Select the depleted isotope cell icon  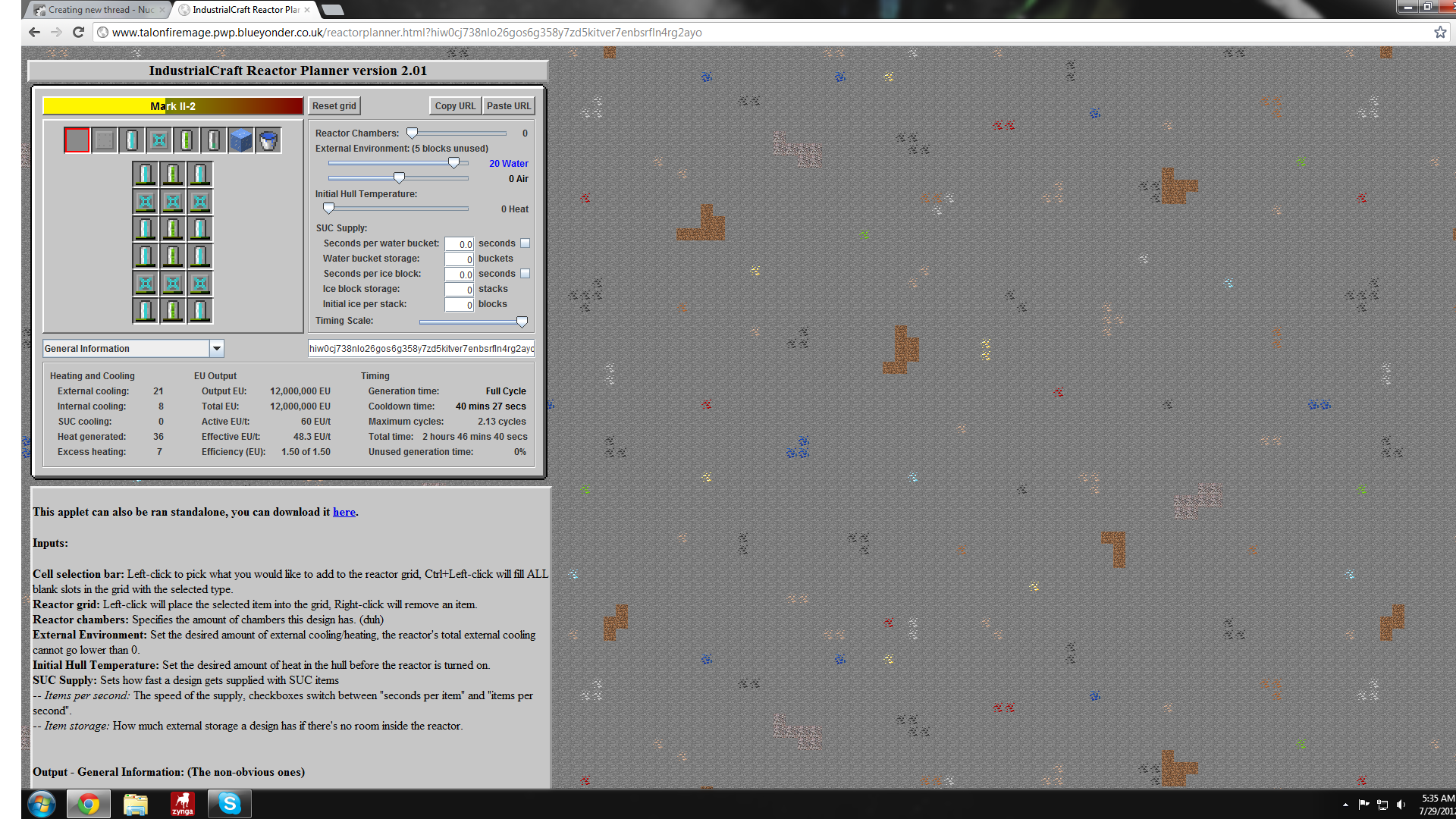(214, 140)
